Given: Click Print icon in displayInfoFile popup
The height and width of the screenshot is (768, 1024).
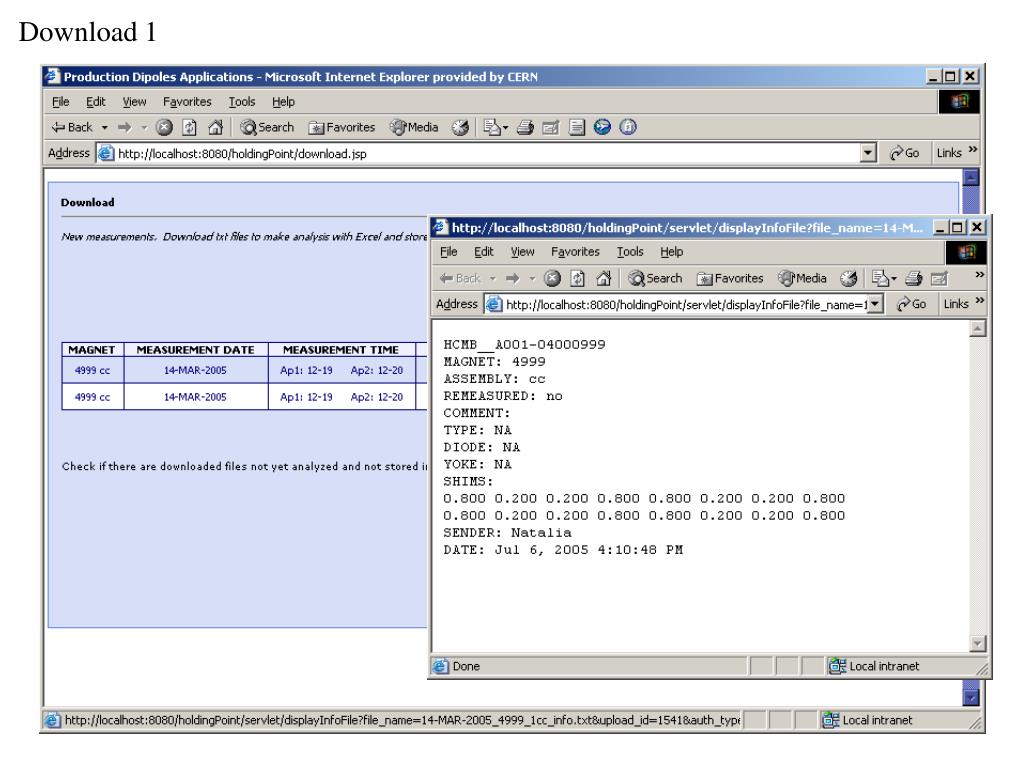Looking at the screenshot, I should click(x=914, y=278).
